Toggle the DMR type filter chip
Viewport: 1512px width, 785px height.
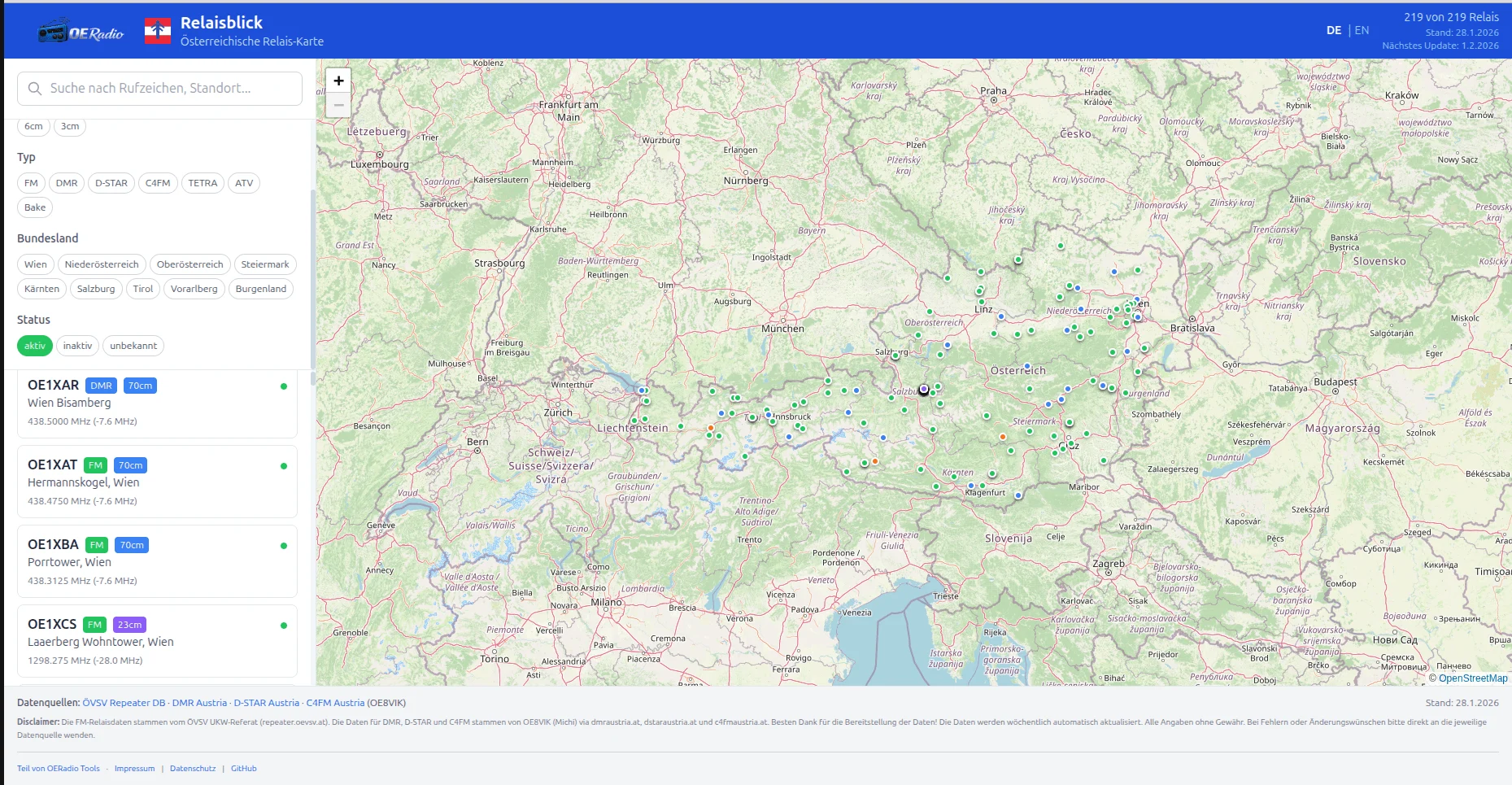[x=66, y=182]
